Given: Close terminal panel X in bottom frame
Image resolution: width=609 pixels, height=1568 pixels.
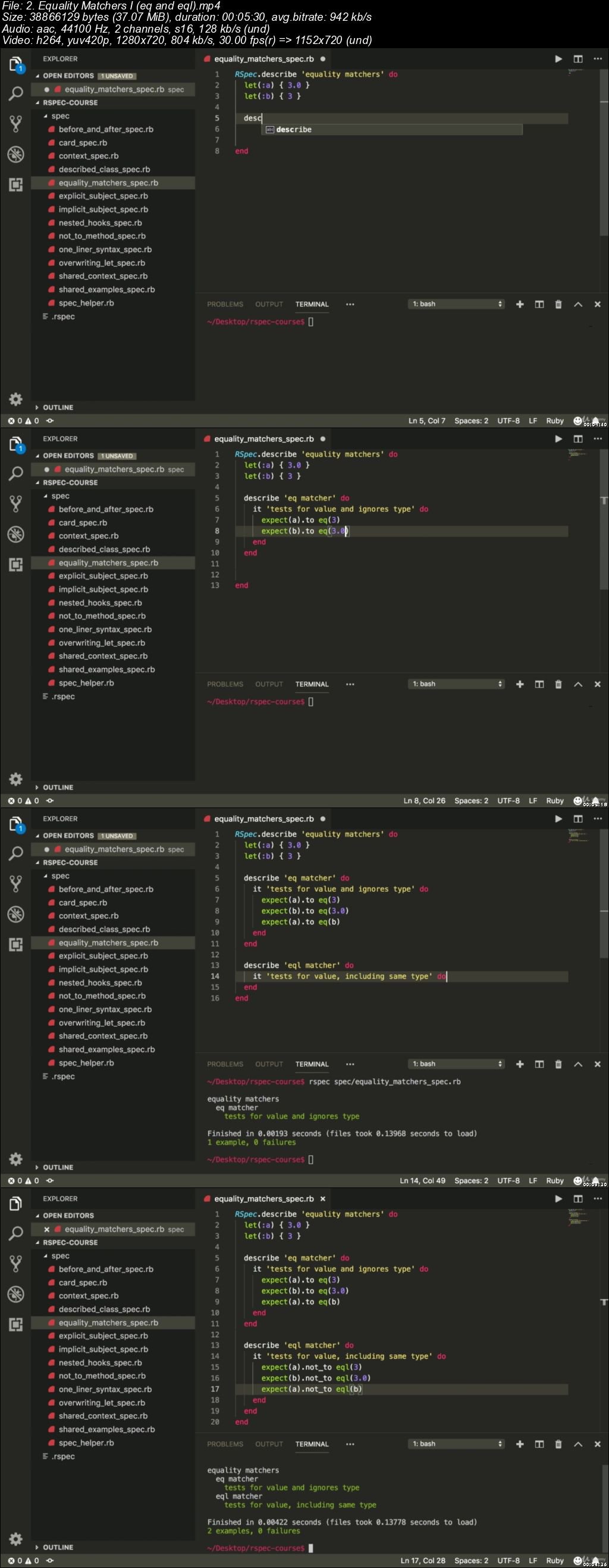Looking at the screenshot, I should tap(598, 1444).
